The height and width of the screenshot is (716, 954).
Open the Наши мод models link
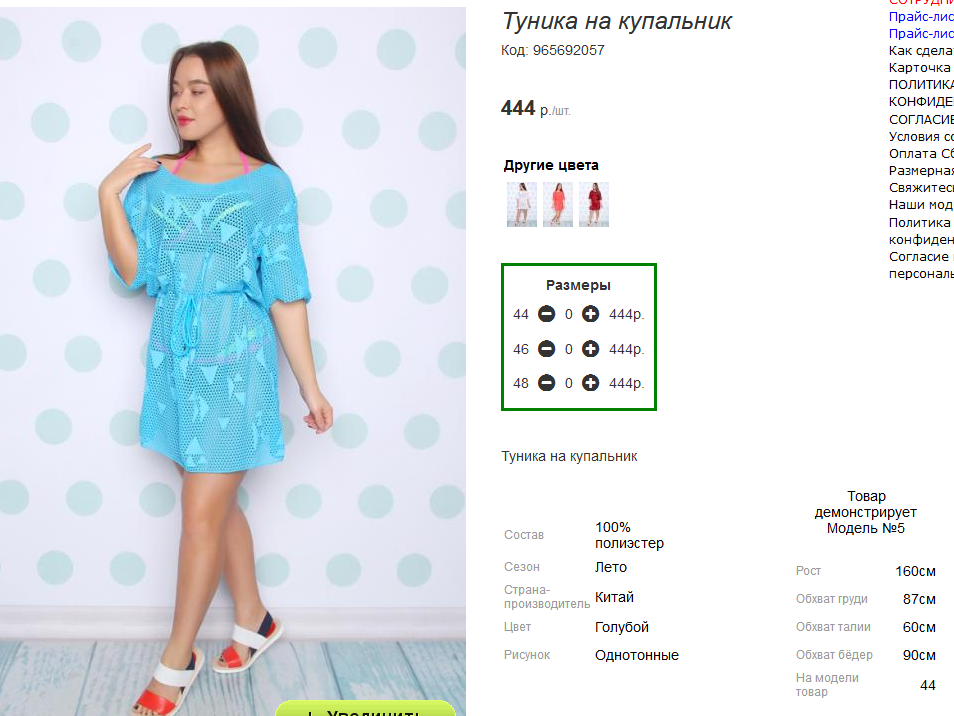[921, 205]
